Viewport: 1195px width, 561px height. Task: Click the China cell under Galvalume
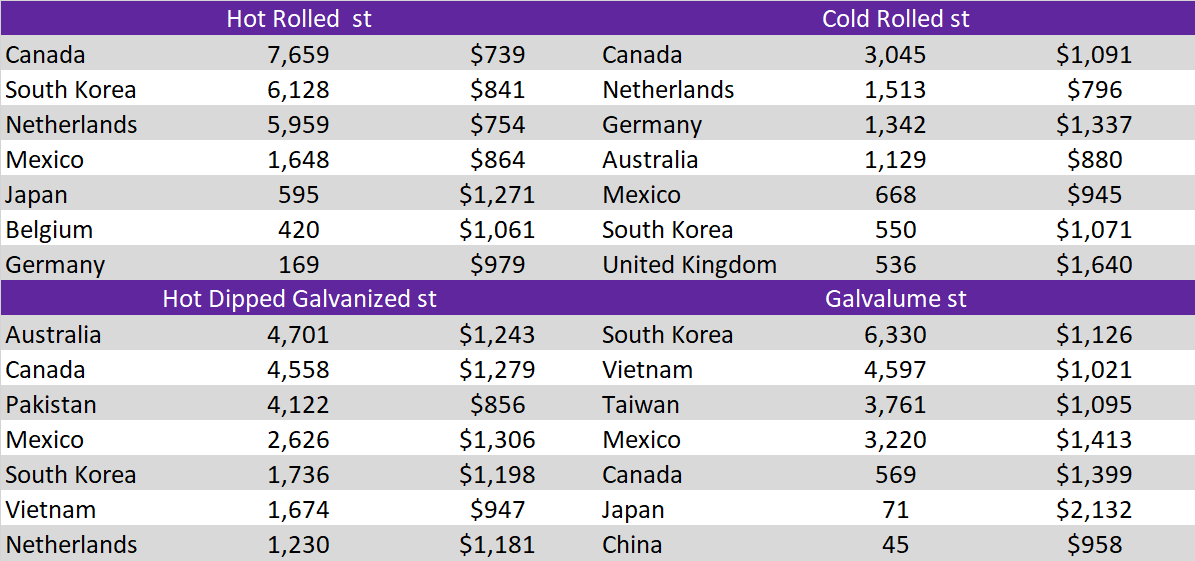coord(632,545)
